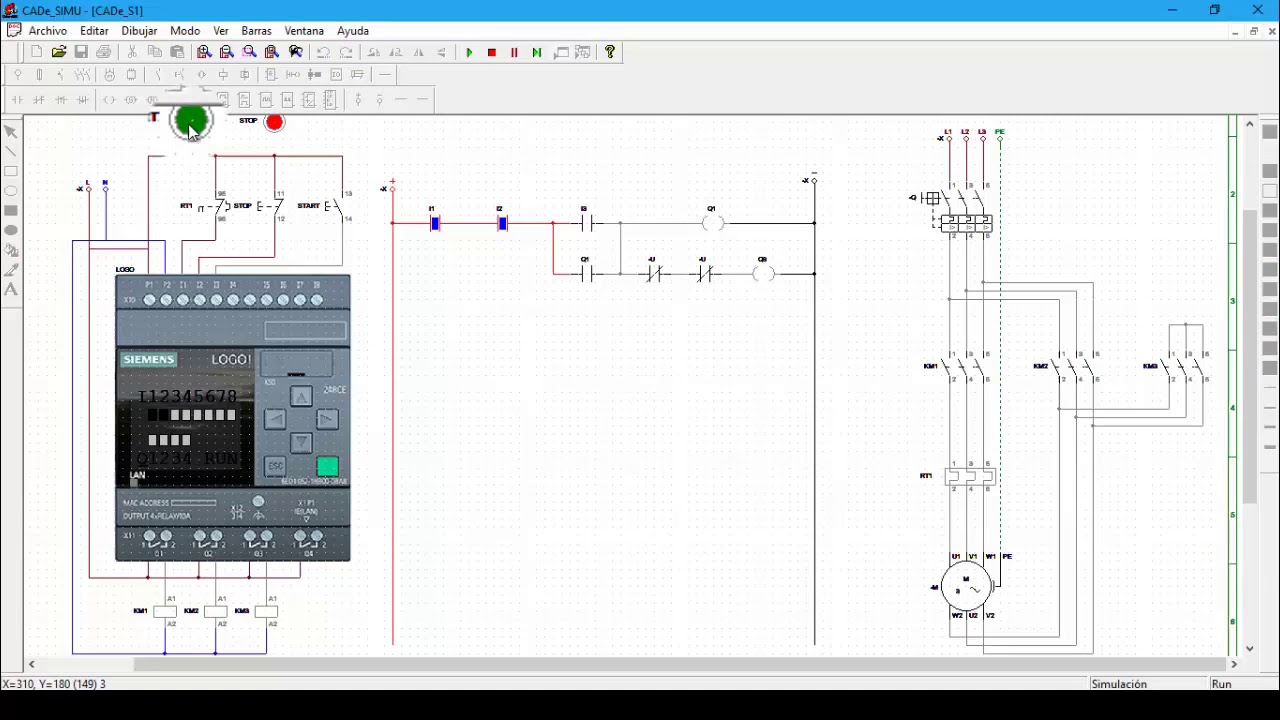Create a new document from the toolbar
The width and height of the screenshot is (1280, 720).
pyautogui.click(x=37, y=52)
